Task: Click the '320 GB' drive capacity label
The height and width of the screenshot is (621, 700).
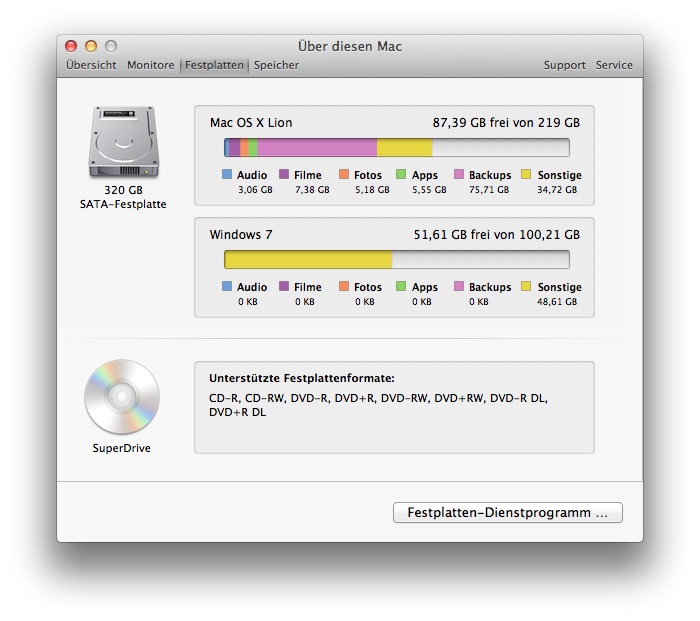Action: click(123, 190)
